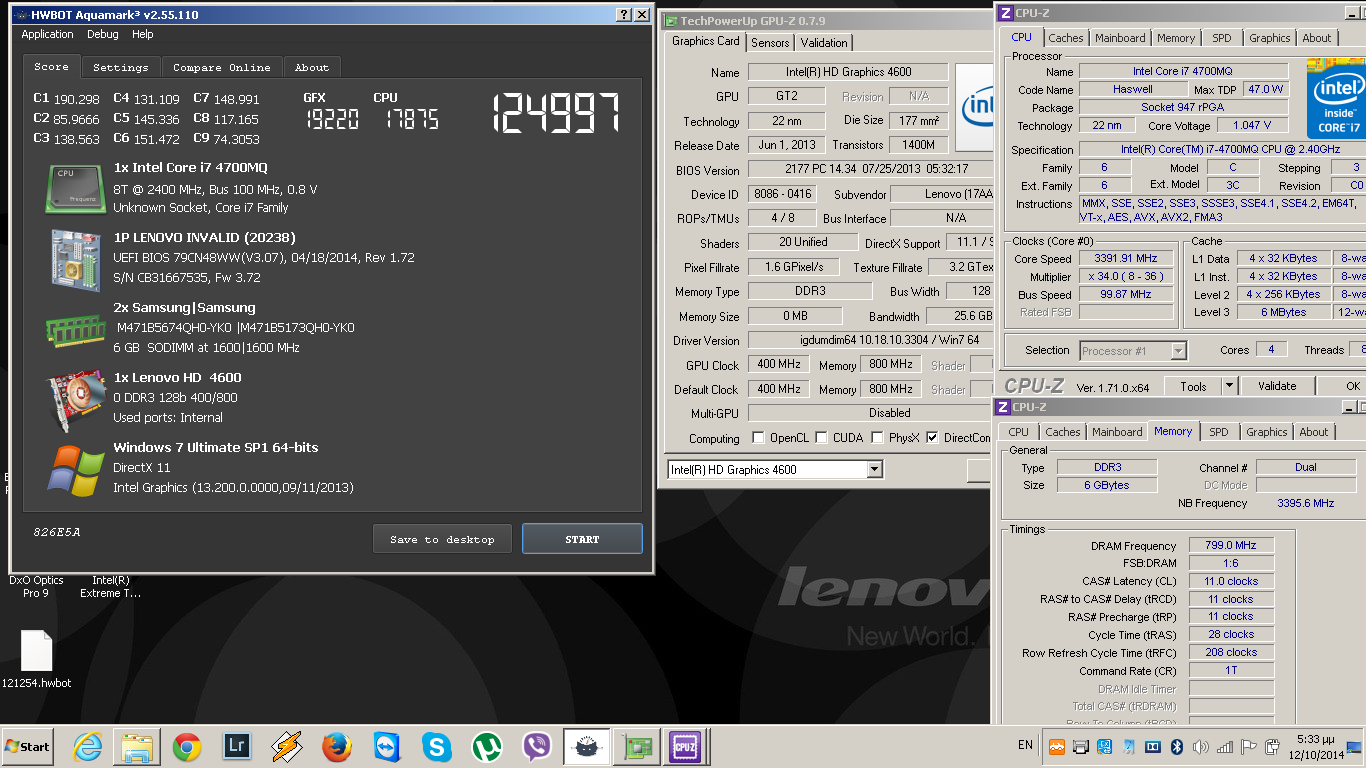Click the Windows 7 logo icon in Aquamark
Screen dimensions: 1366x768
tap(76, 469)
